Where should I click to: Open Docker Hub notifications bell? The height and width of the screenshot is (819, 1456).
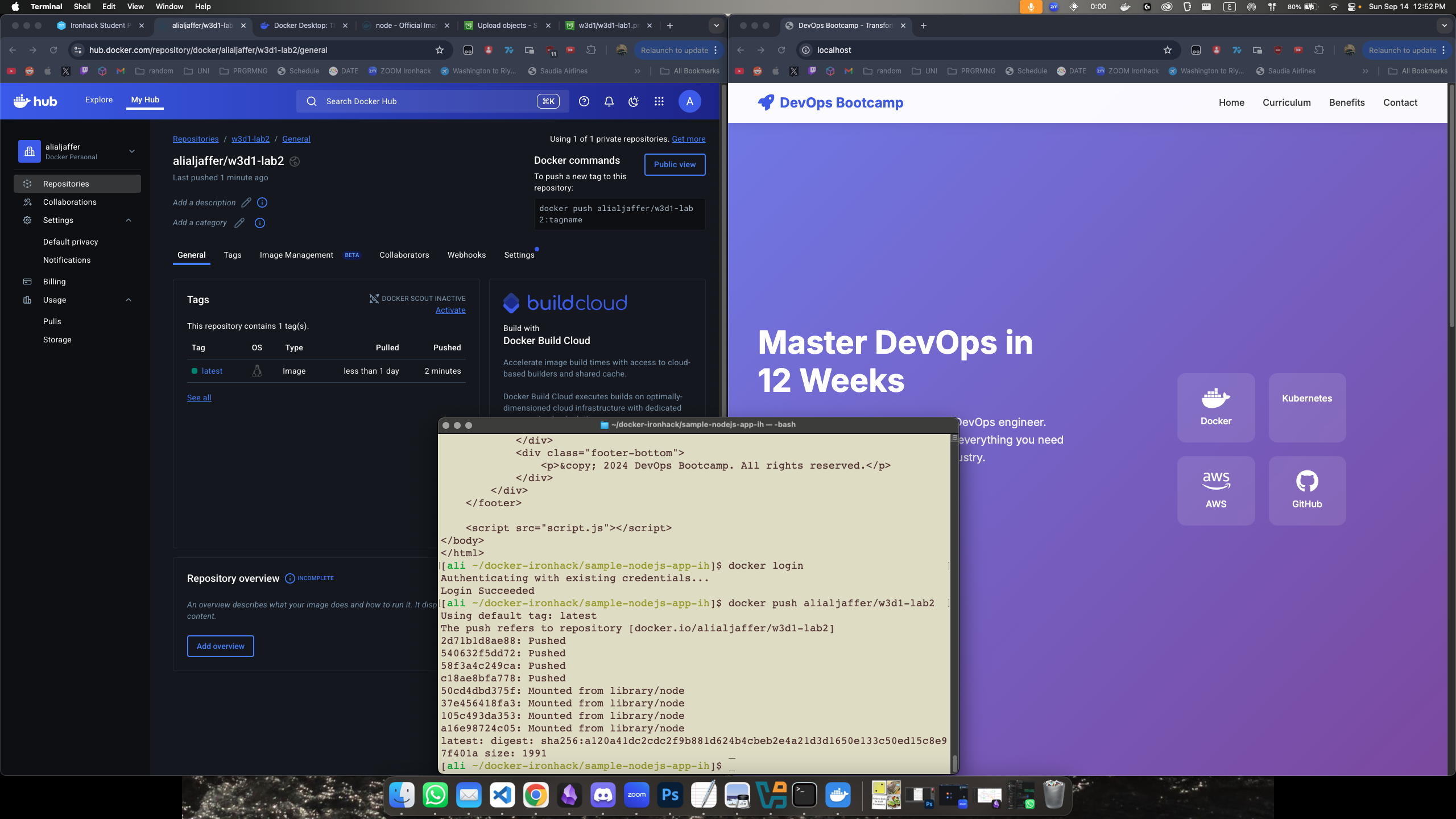[x=608, y=101]
